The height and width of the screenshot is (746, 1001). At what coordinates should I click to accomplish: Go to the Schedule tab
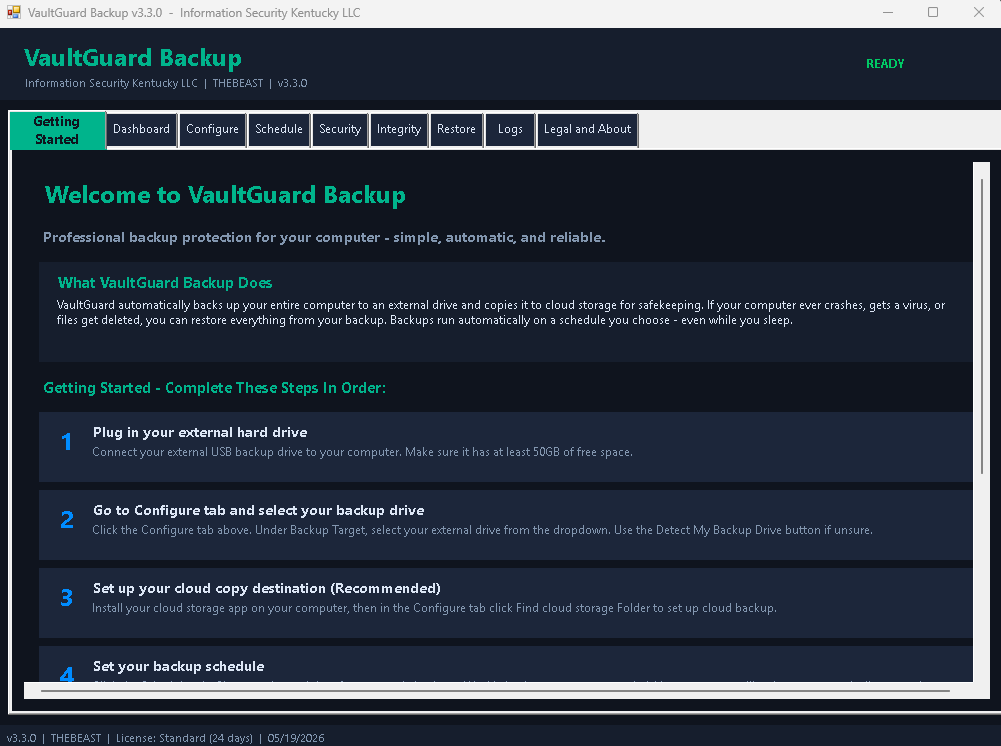click(279, 130)
